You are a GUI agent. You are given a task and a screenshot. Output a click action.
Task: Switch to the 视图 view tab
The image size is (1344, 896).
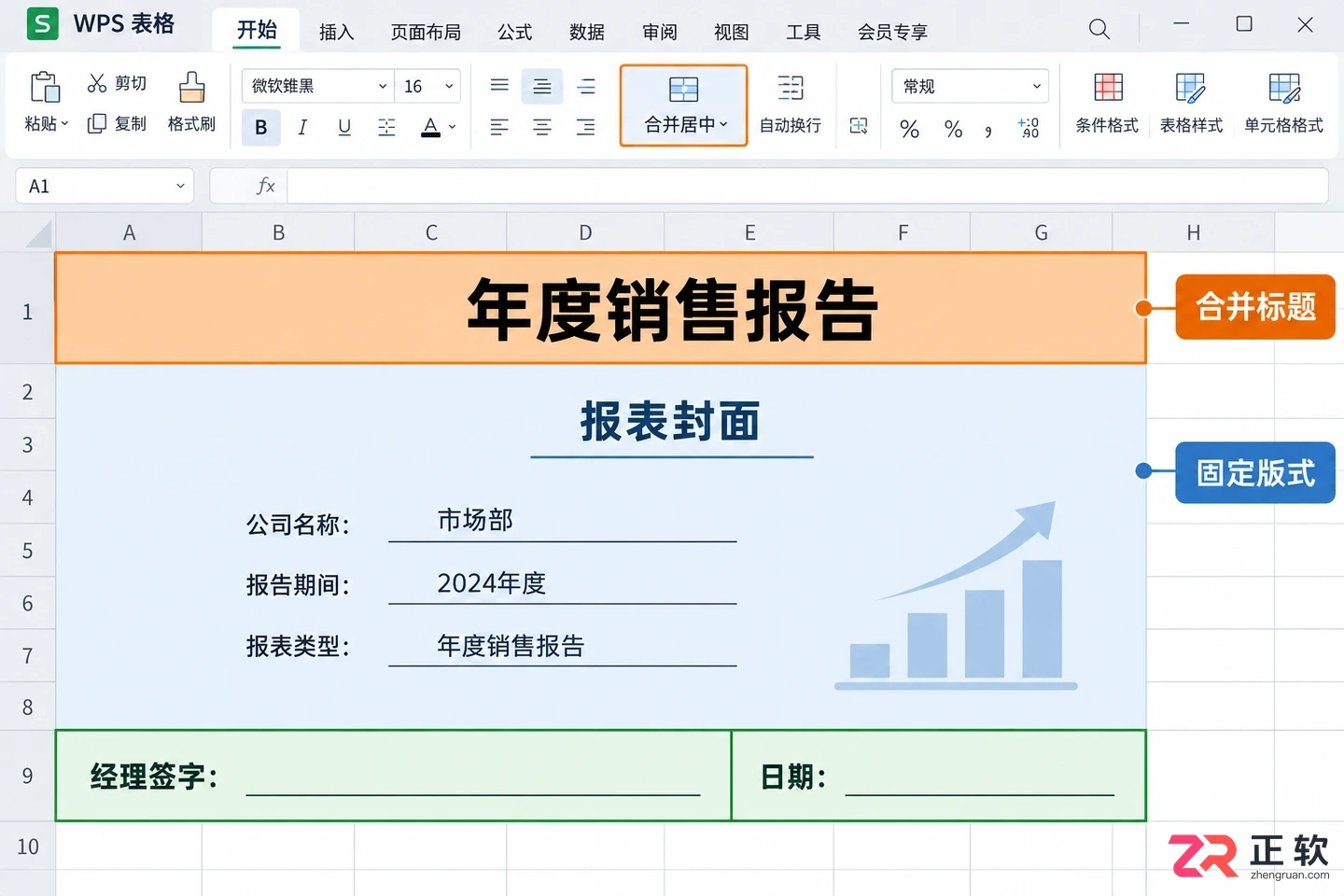(732, 32)
